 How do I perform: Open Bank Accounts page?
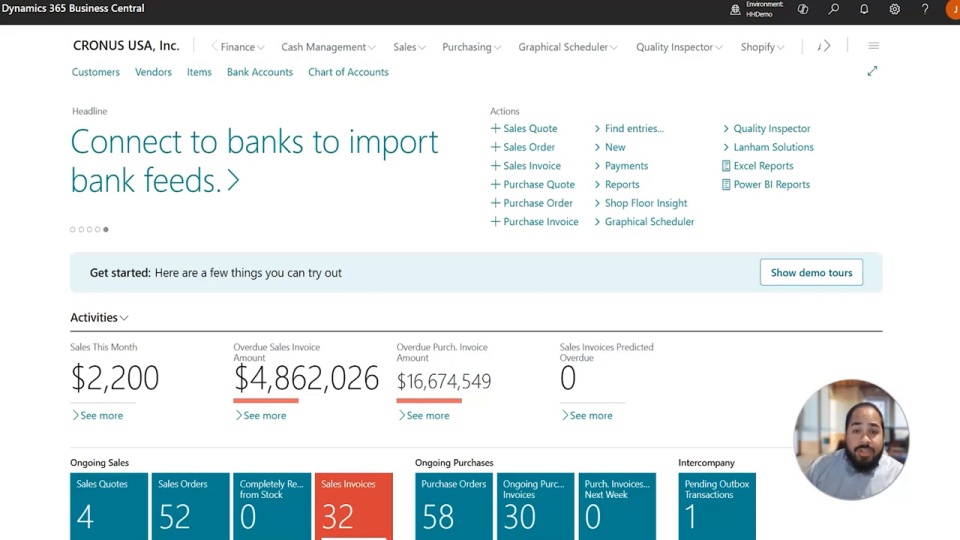coord(260,72)
